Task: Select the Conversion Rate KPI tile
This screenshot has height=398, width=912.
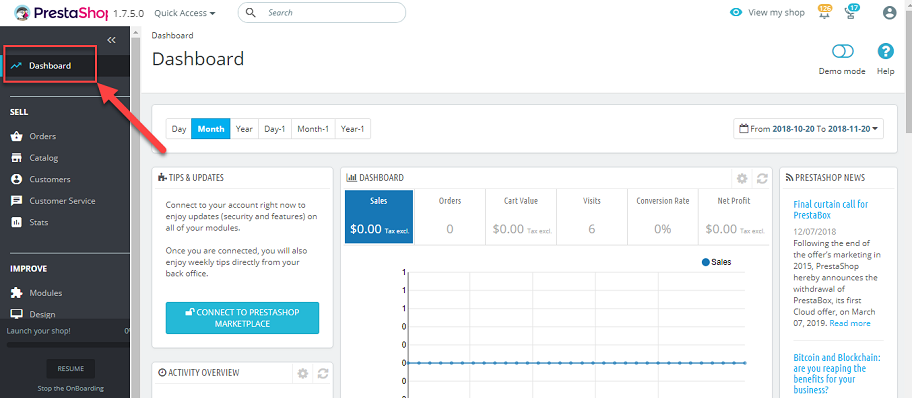Action: coord(662,216)
